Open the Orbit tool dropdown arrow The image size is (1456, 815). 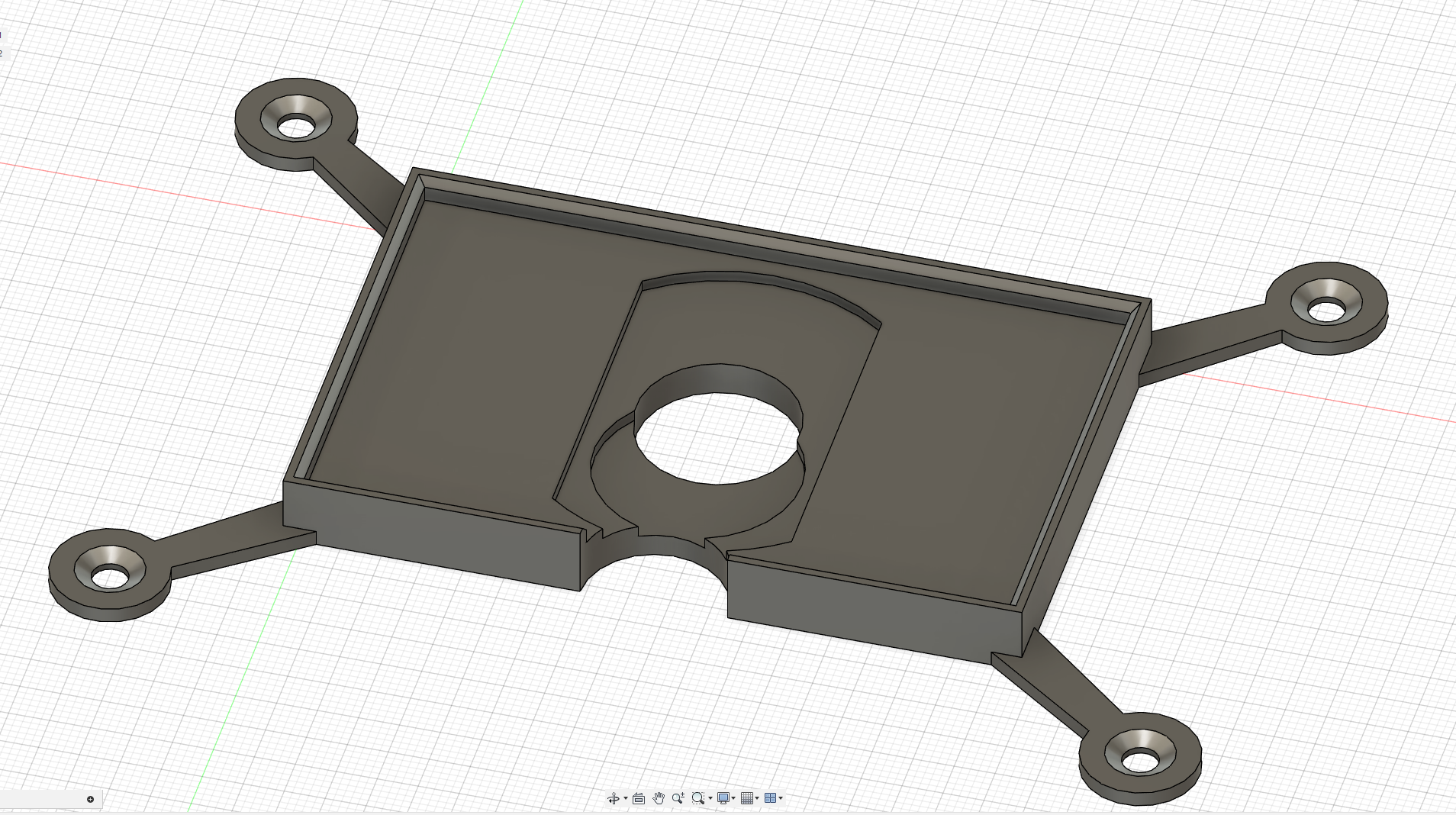pyautogui.click(x=626, y=798)
